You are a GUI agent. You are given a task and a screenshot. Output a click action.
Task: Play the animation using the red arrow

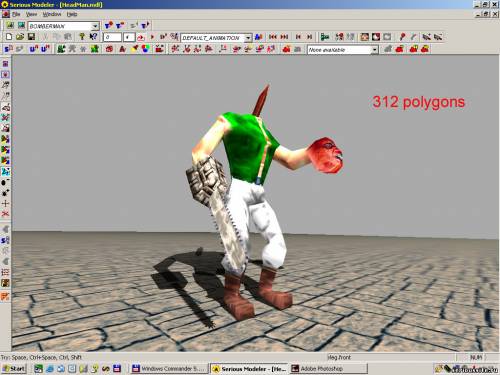coord(152,37)
